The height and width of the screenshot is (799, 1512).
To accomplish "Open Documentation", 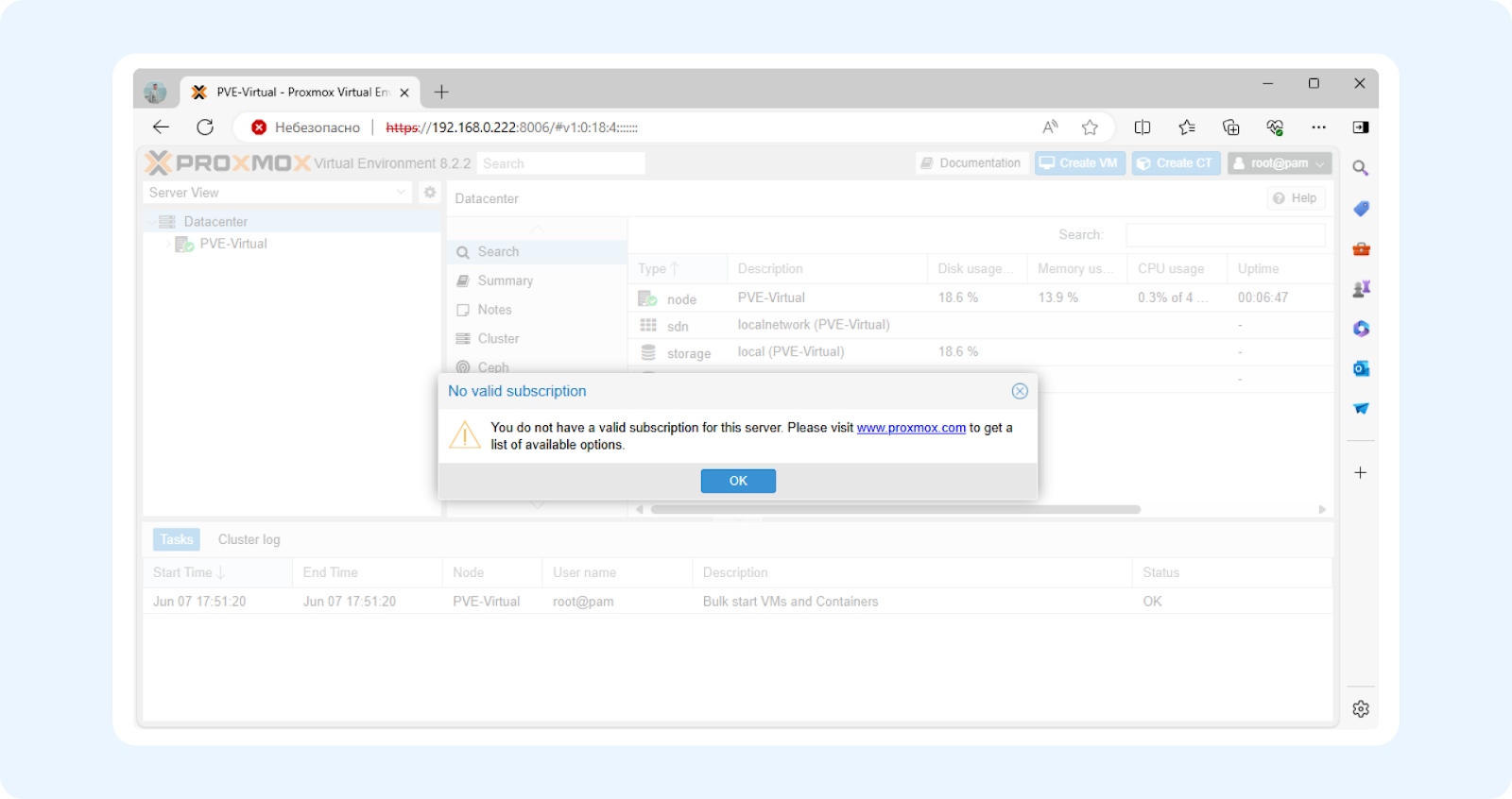I will [x=972, y=163].
